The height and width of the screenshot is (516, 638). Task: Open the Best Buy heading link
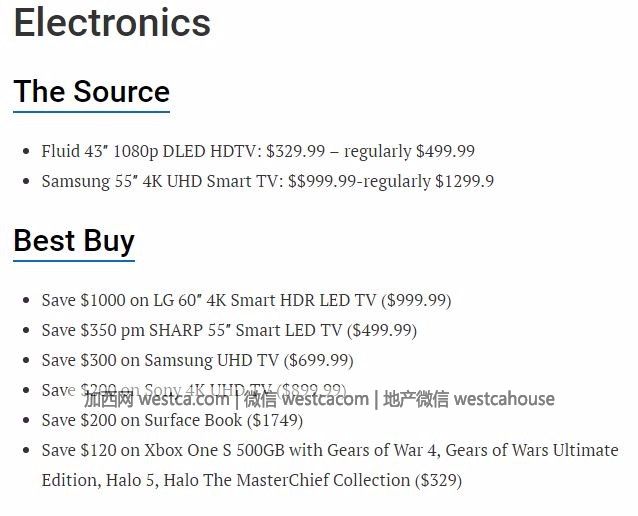pyautogui.click(x=74, y=241)
